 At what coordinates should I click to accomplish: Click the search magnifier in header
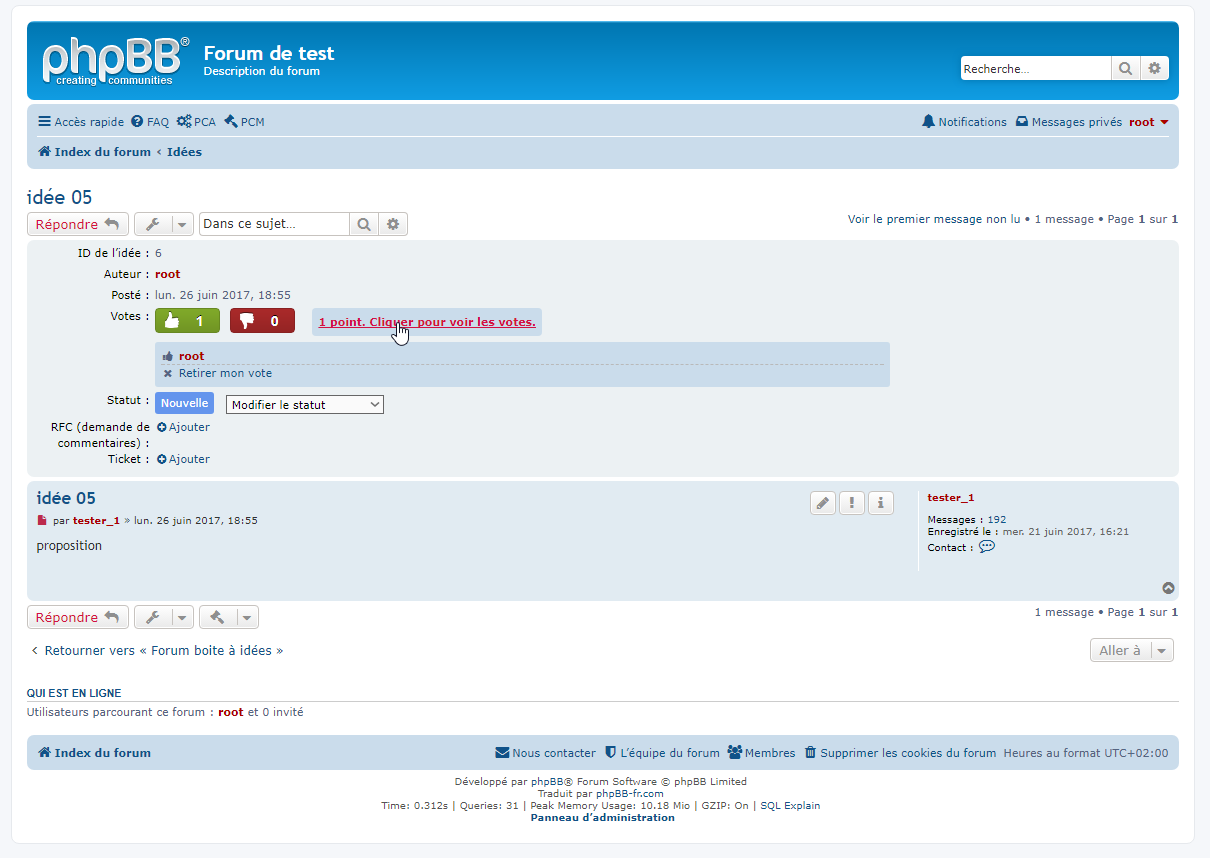coord(1125,68)
